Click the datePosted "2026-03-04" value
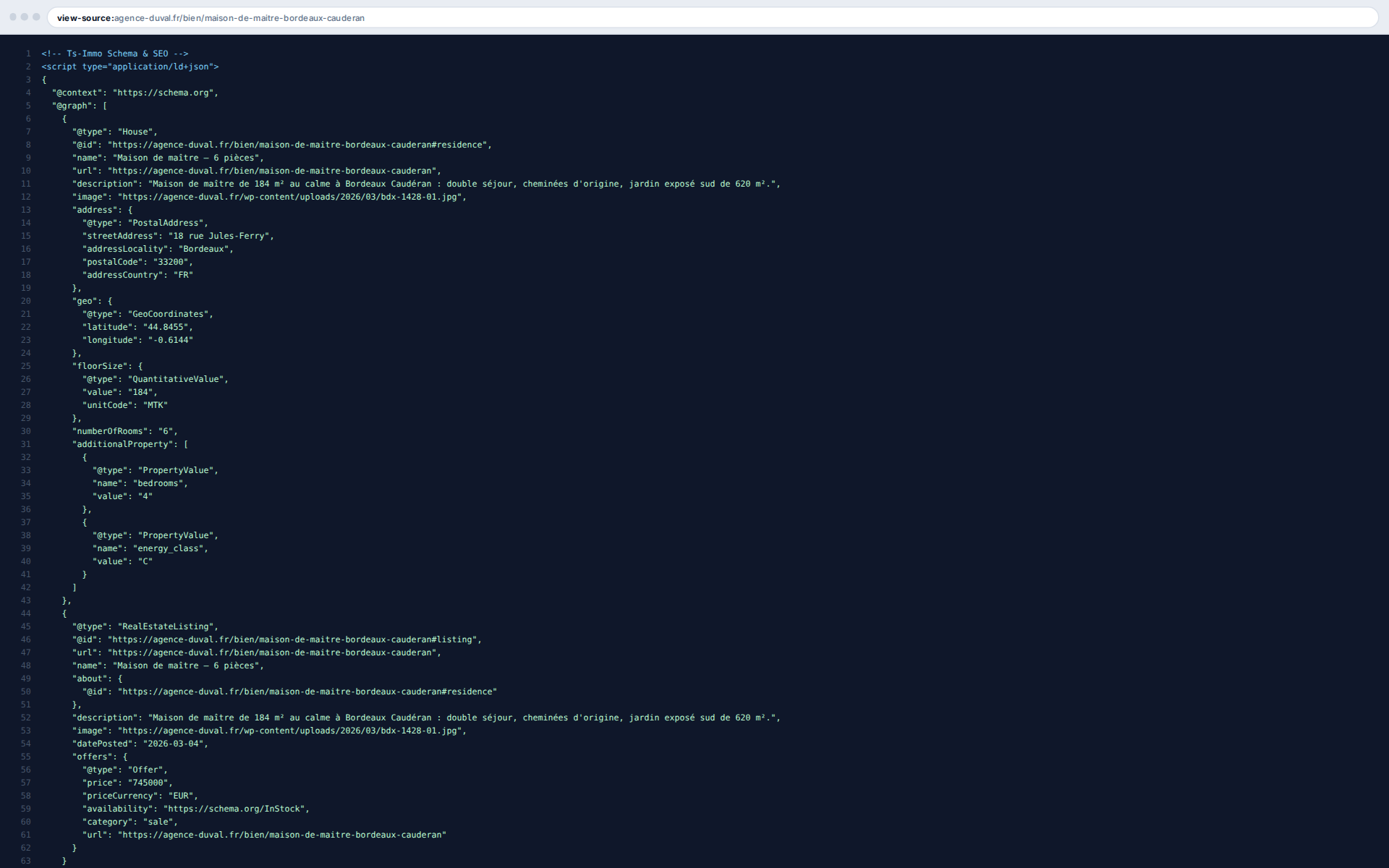 click(174, 744)
